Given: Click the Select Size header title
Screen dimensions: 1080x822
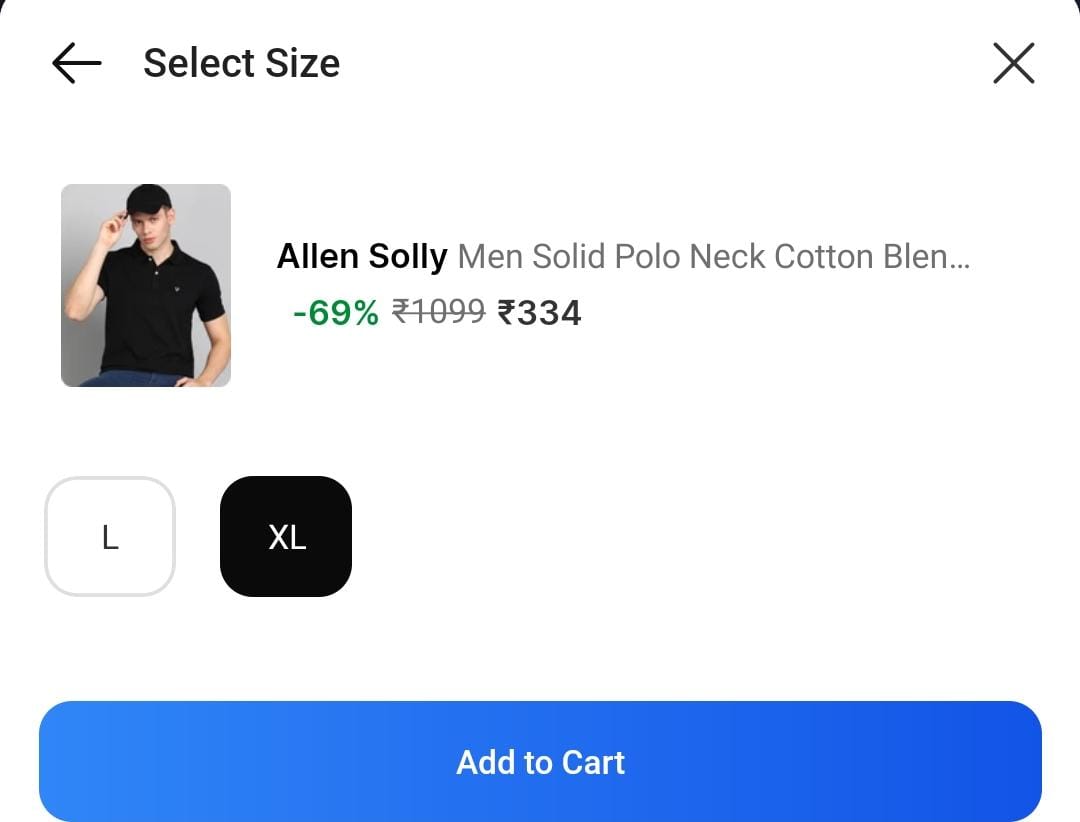Looking at the screenshot, I should click(x=241, y=64).
